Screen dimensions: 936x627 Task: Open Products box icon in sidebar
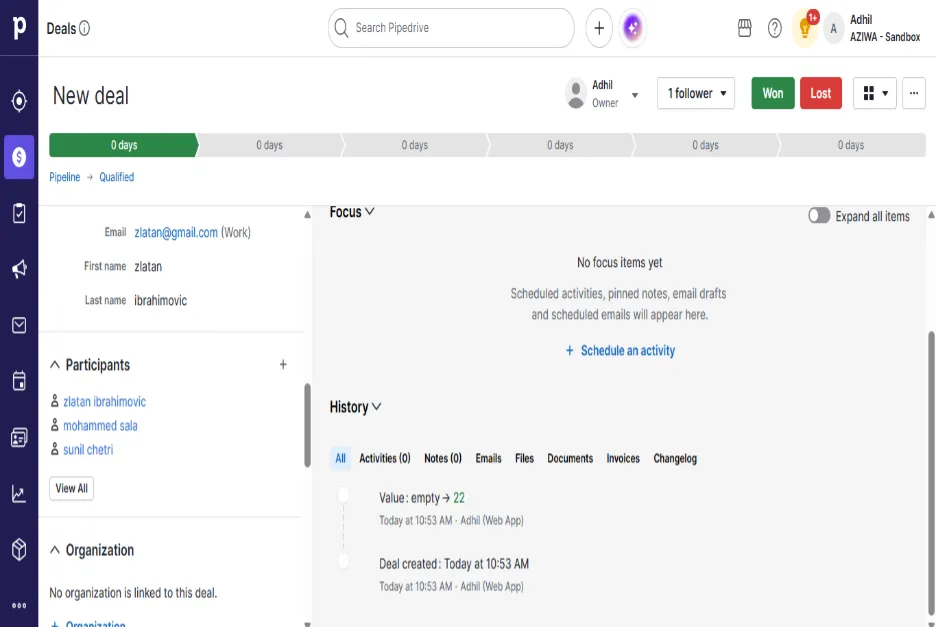pos(19,549)
